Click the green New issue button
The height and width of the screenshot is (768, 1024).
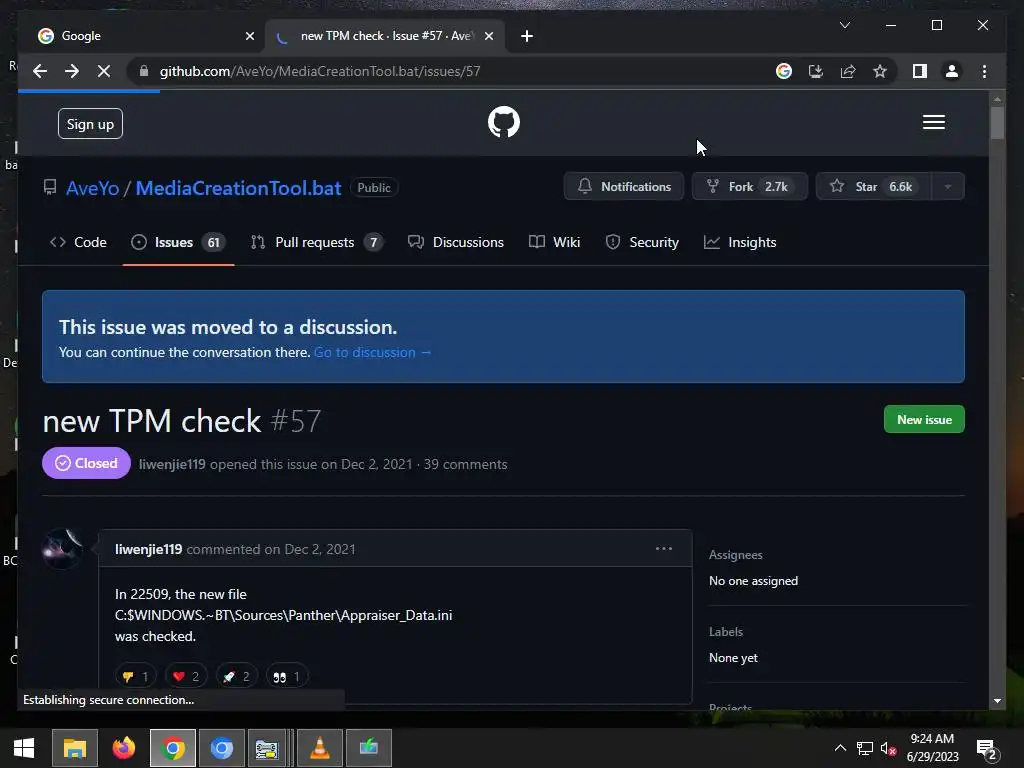[x=924, y=419]
